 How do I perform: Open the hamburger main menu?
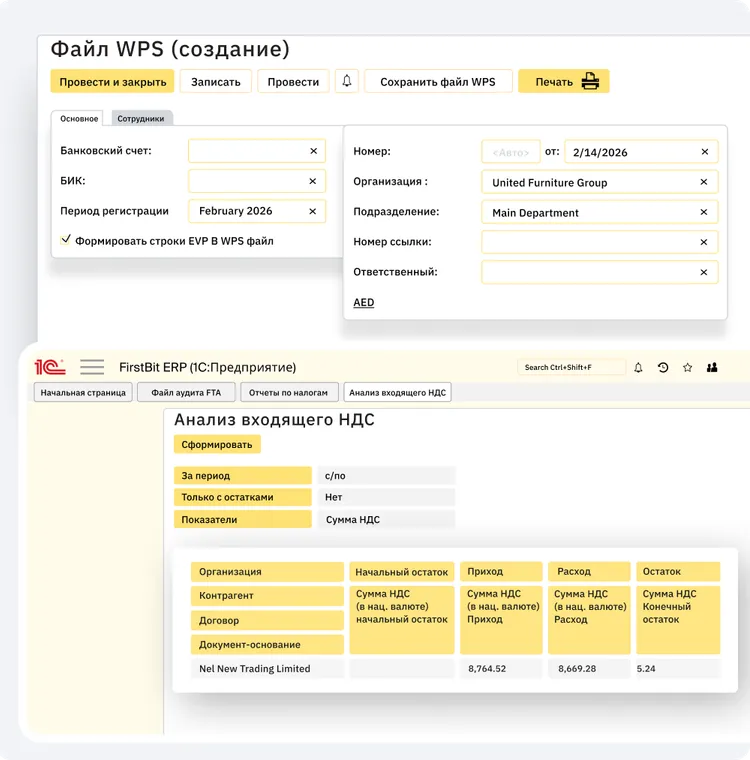[x=92, y=367]
